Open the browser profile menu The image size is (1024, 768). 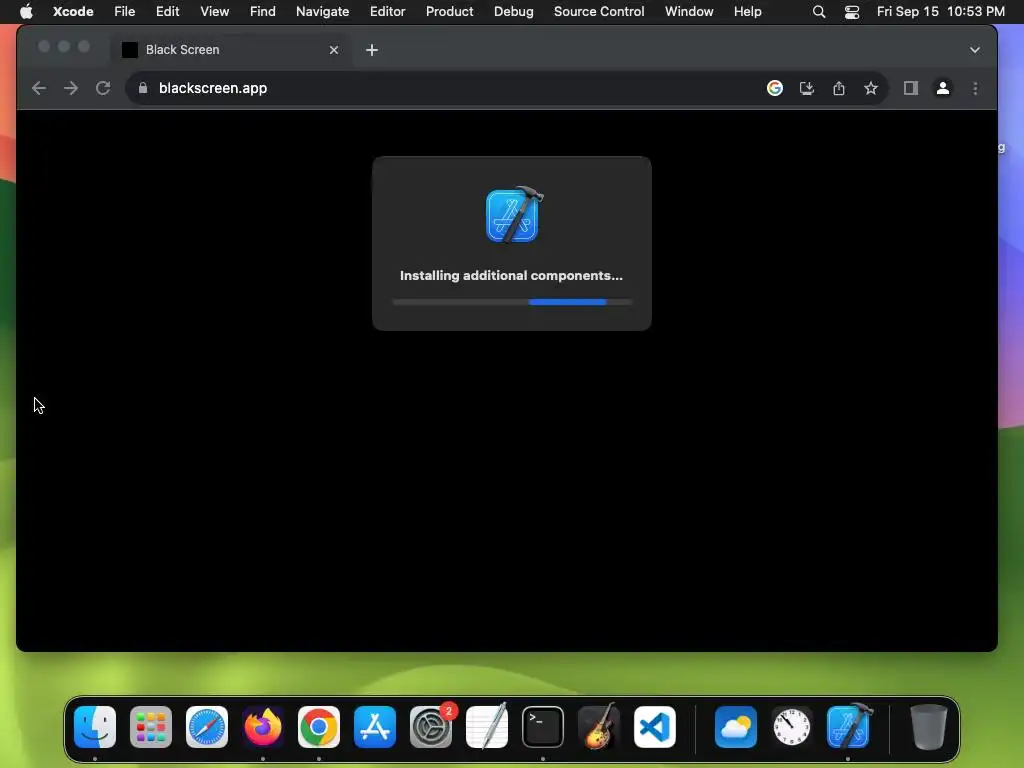(942, 88)
